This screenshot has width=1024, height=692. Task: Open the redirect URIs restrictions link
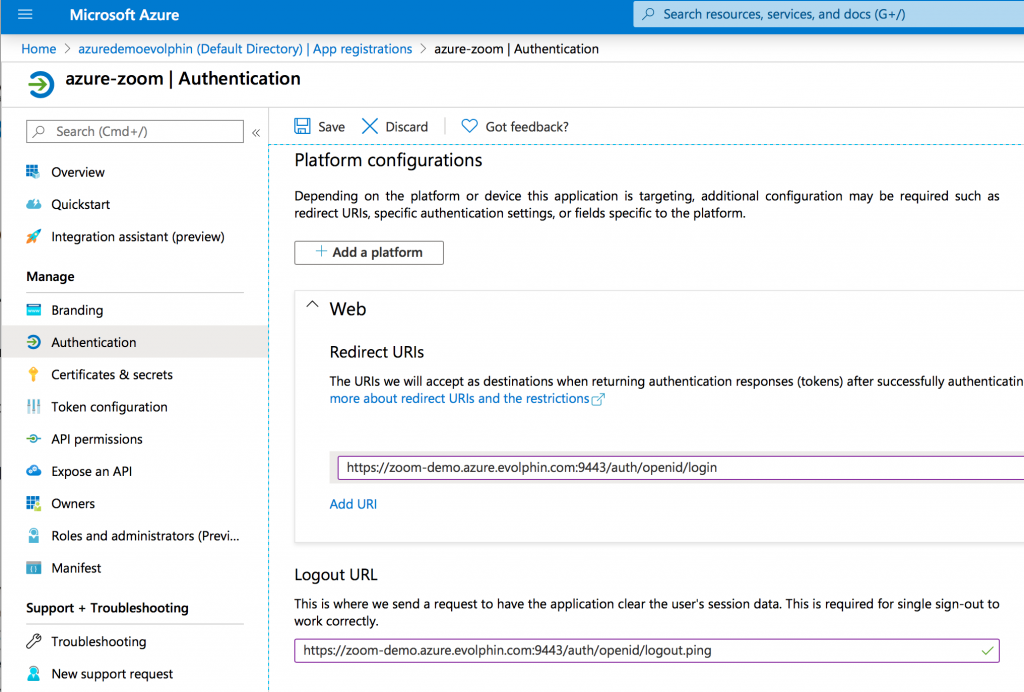pyautogui.click(x=459, y=398)
